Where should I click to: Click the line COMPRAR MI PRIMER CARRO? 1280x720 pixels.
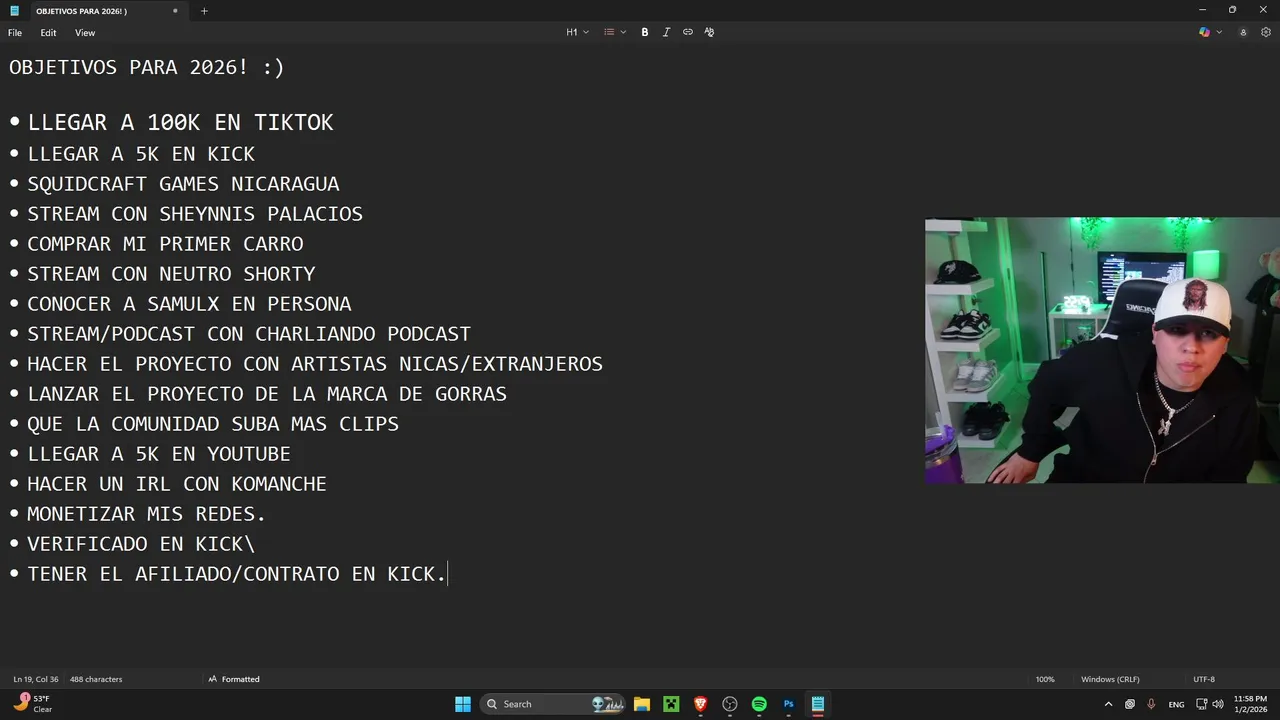165,244
